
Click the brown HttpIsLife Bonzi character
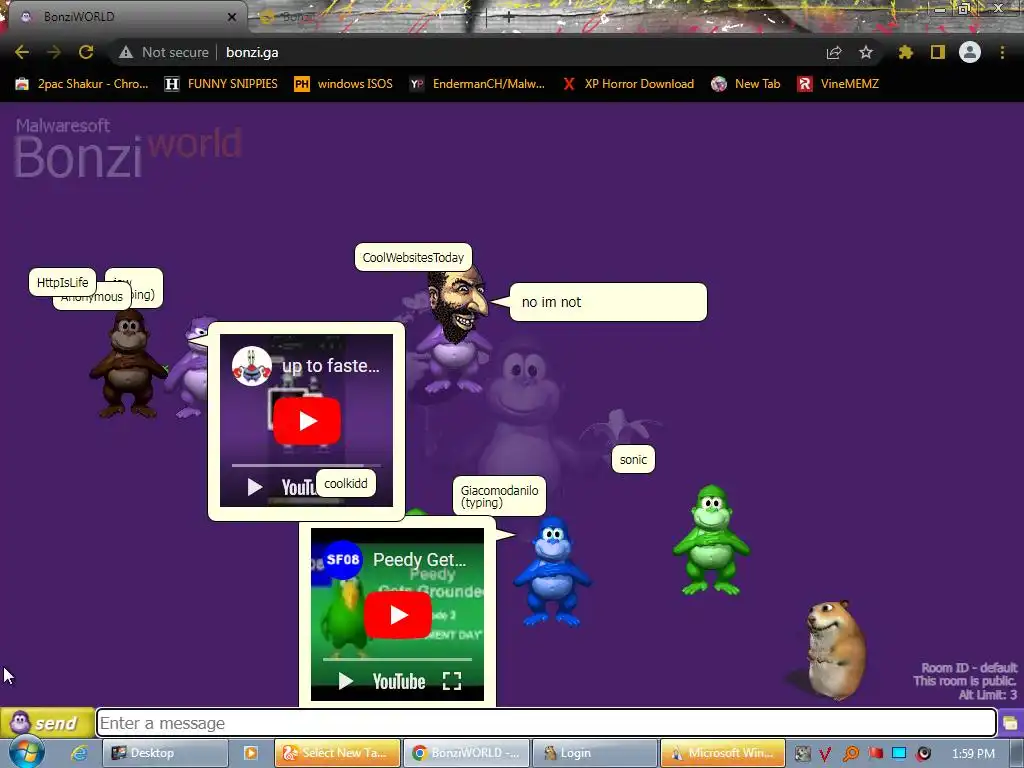pos(127,364)
